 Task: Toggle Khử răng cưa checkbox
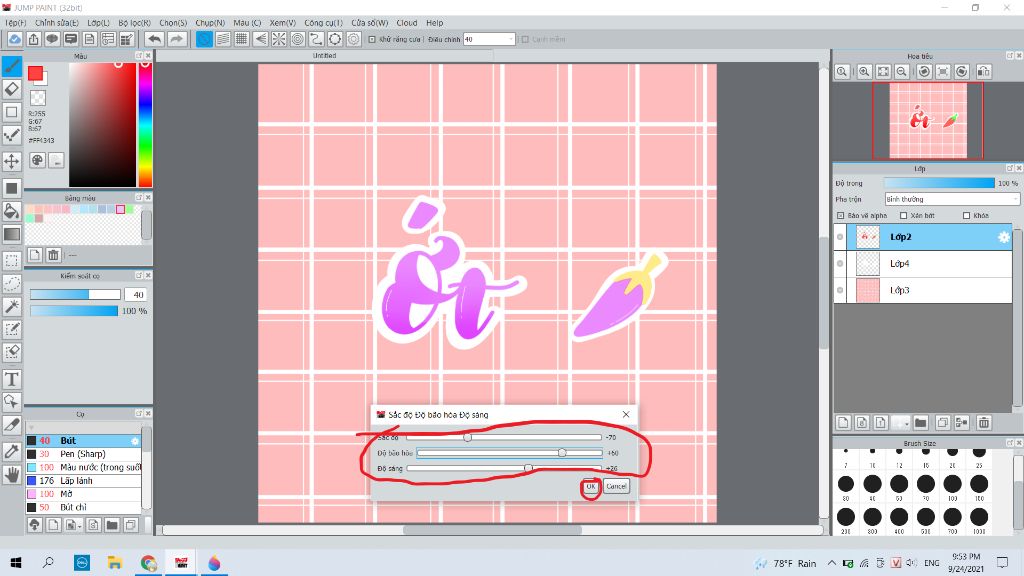[x=372, y=39]
